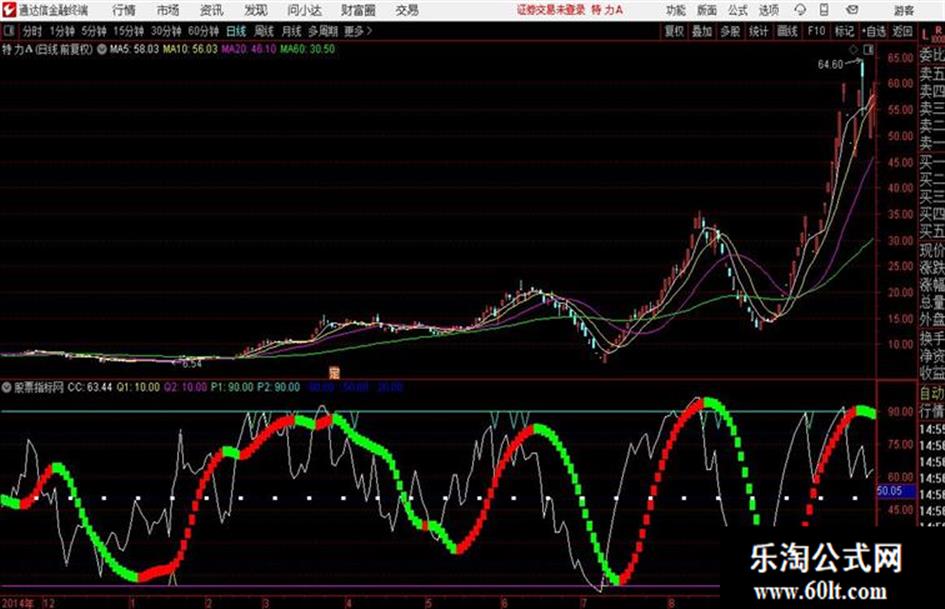Screen dimensions: 945x609
Task: Open F10 company info
Action: [x=817, y=31]
